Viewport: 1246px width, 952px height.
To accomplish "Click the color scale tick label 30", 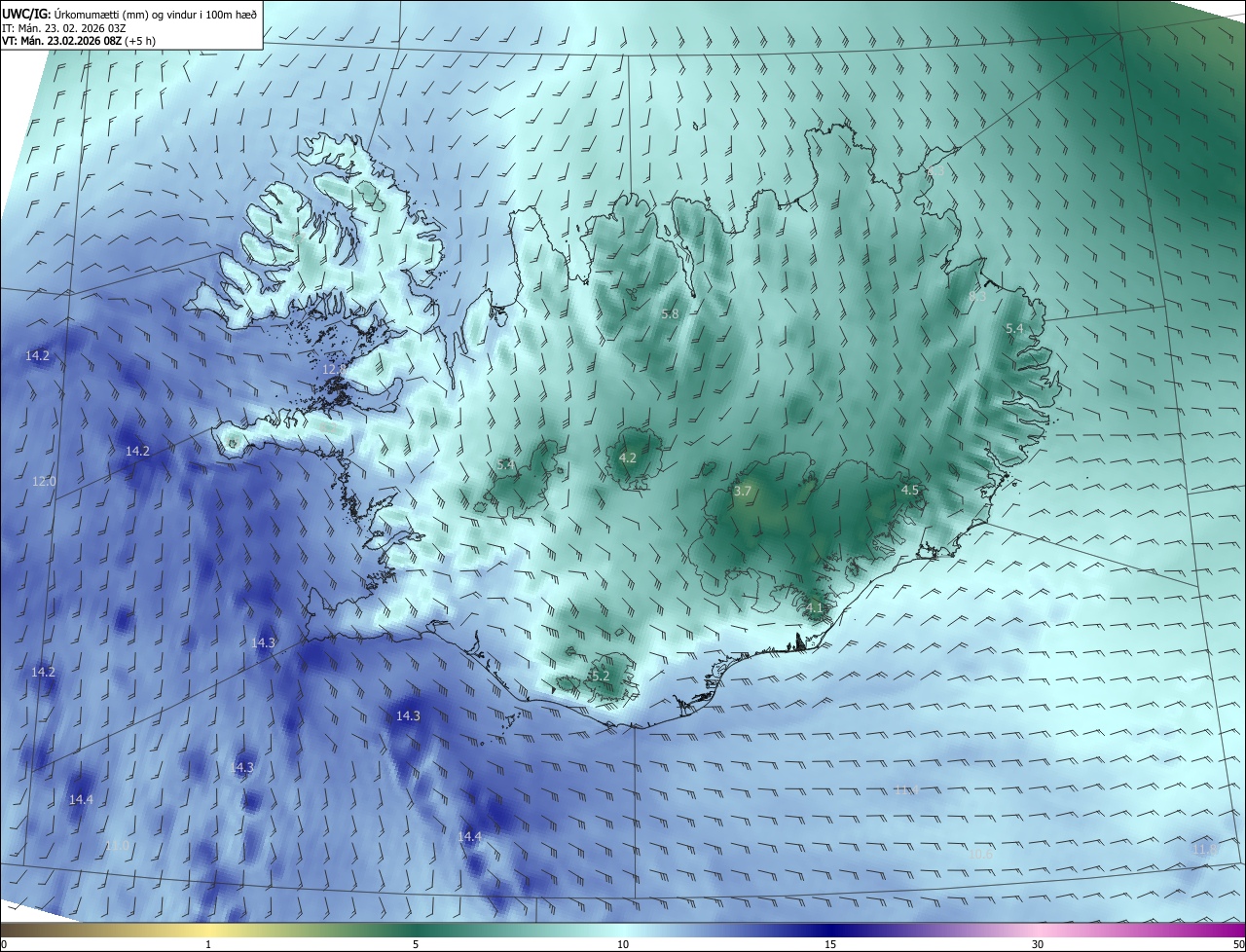I will [x=1038, y=944].
